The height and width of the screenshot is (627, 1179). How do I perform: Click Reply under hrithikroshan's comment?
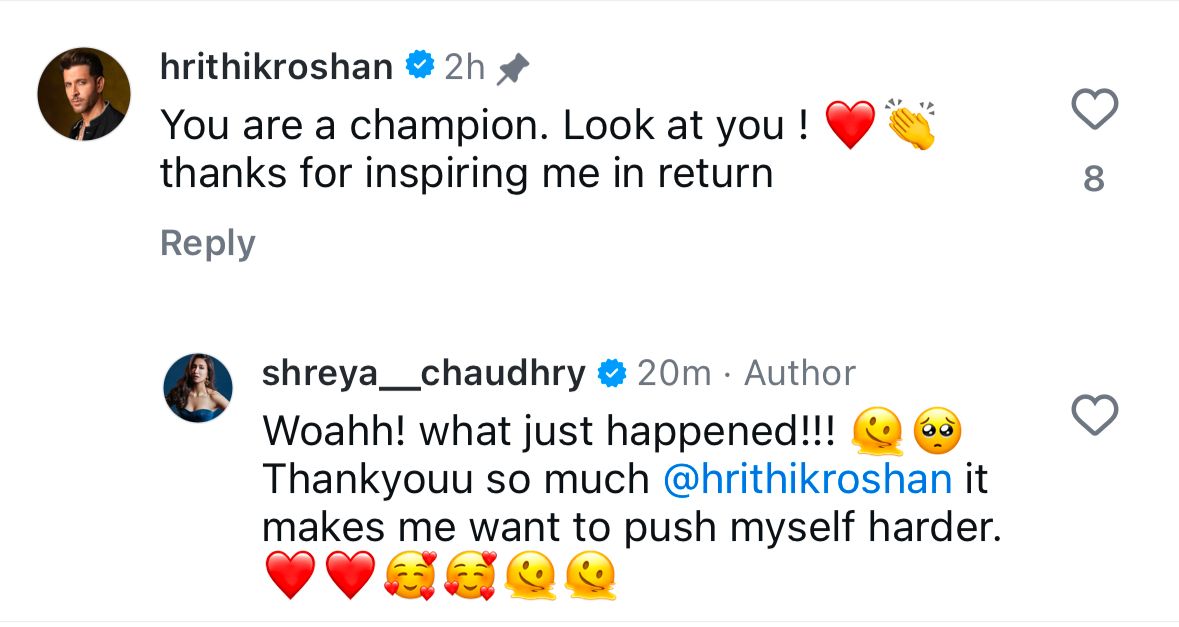[x=208, y=243]
